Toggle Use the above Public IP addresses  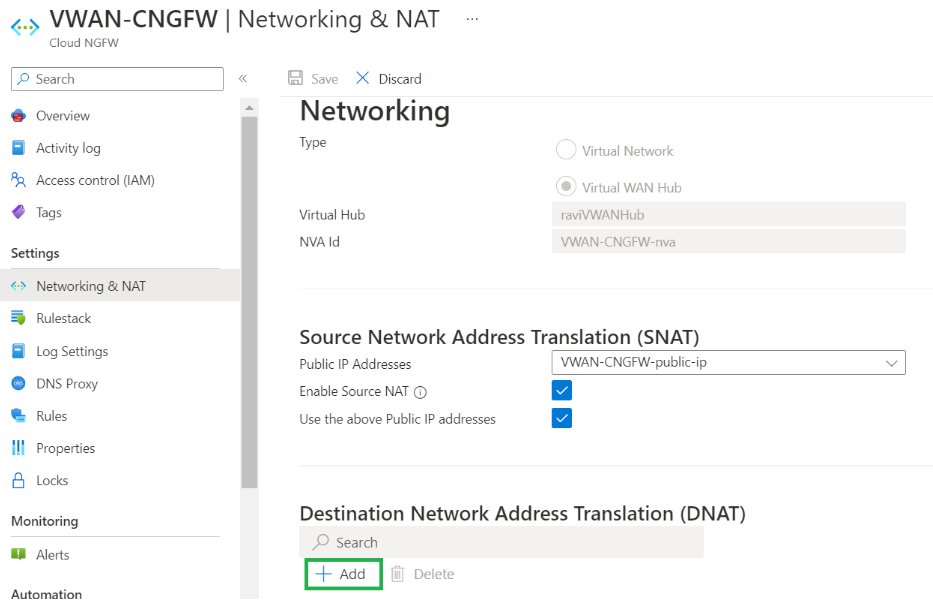pyautogui.click(x=561, y=419)
